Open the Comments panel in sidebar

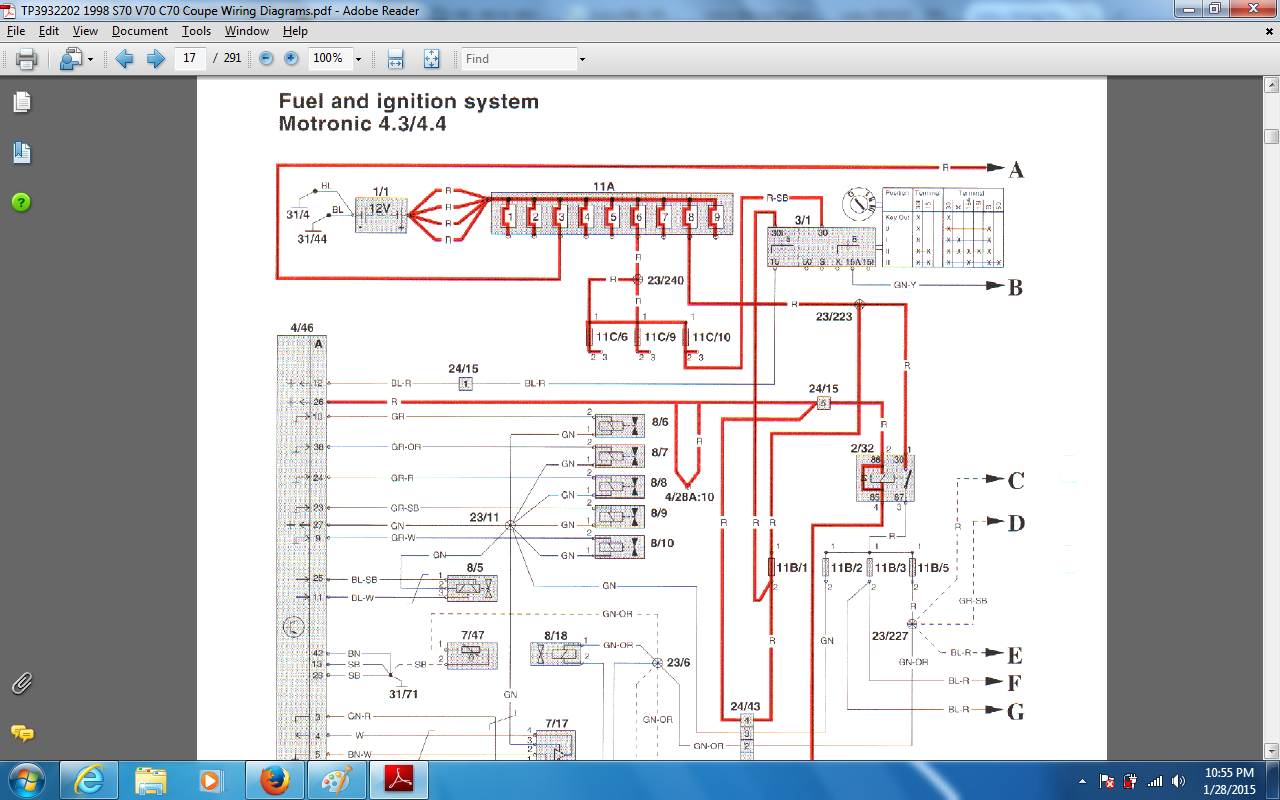tap(21, 733)
